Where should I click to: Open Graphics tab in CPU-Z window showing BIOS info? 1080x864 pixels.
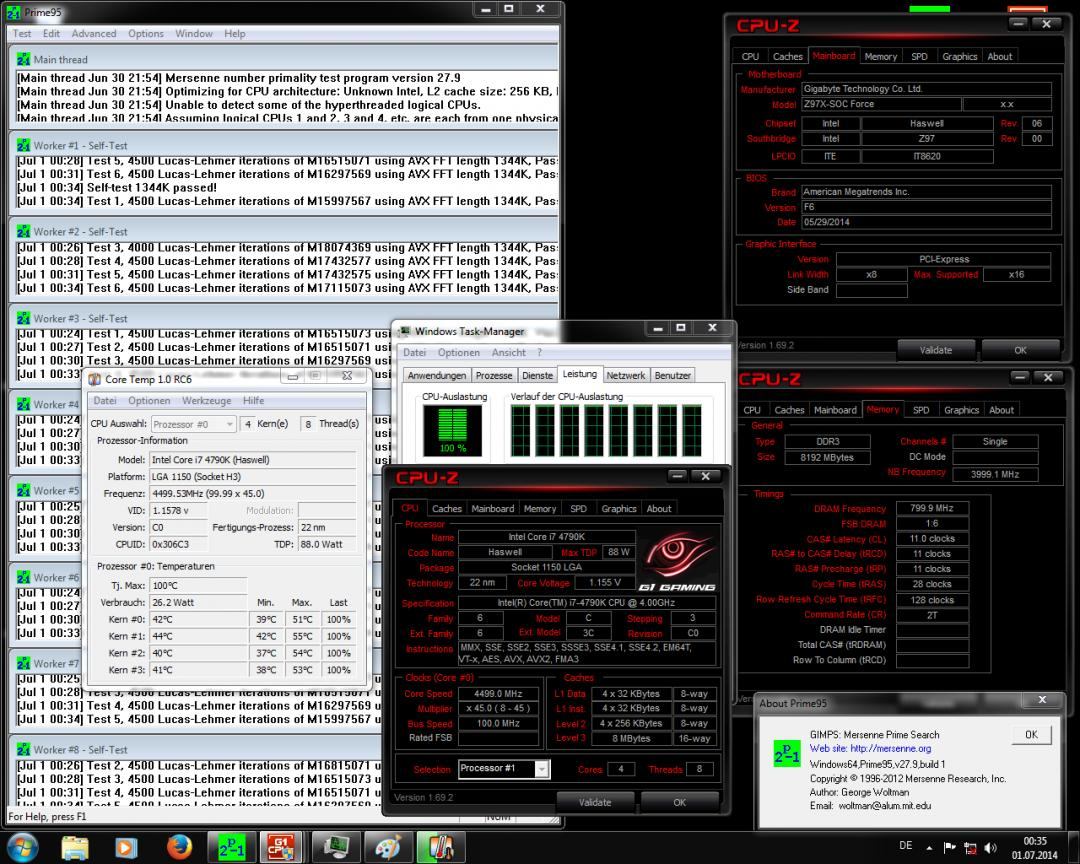coord(959,56)
